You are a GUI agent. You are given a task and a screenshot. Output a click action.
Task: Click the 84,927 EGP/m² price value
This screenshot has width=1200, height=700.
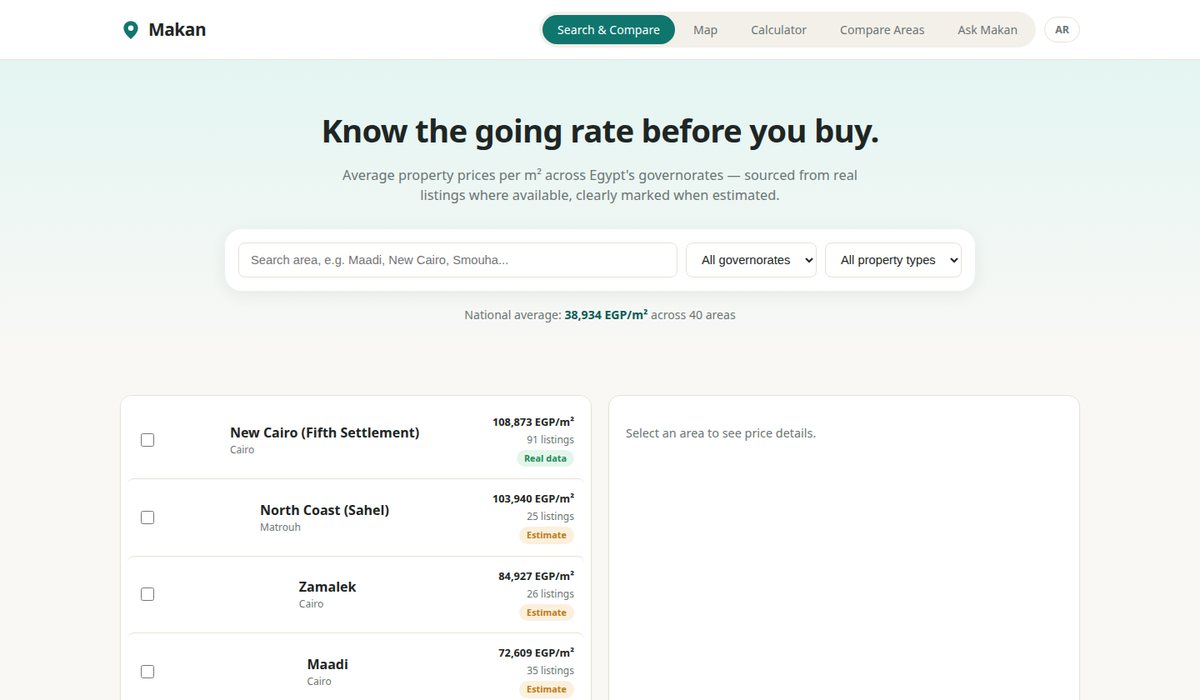click(x=536, y=576)
